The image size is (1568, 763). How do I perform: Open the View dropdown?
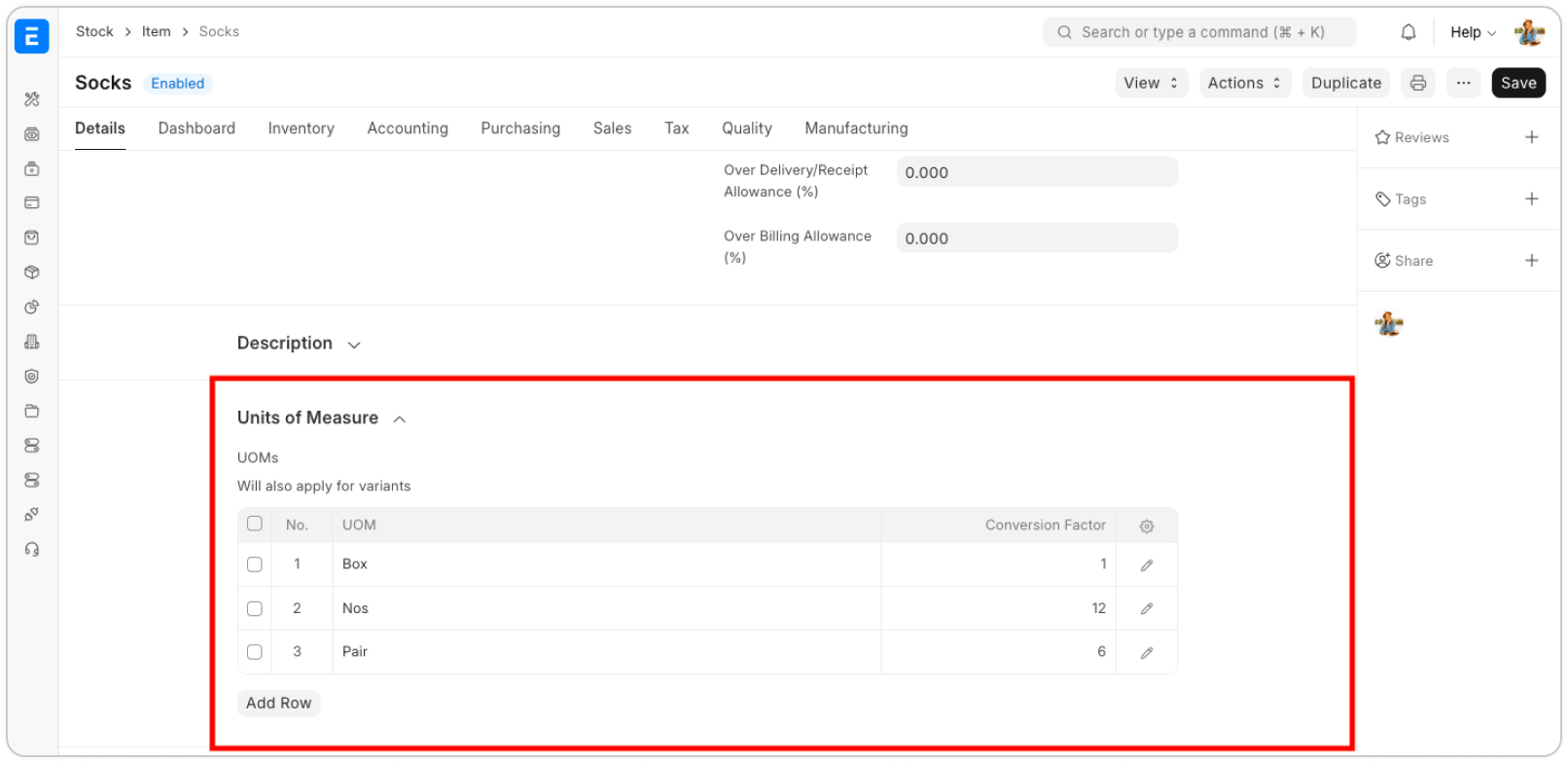point(1152,83)
